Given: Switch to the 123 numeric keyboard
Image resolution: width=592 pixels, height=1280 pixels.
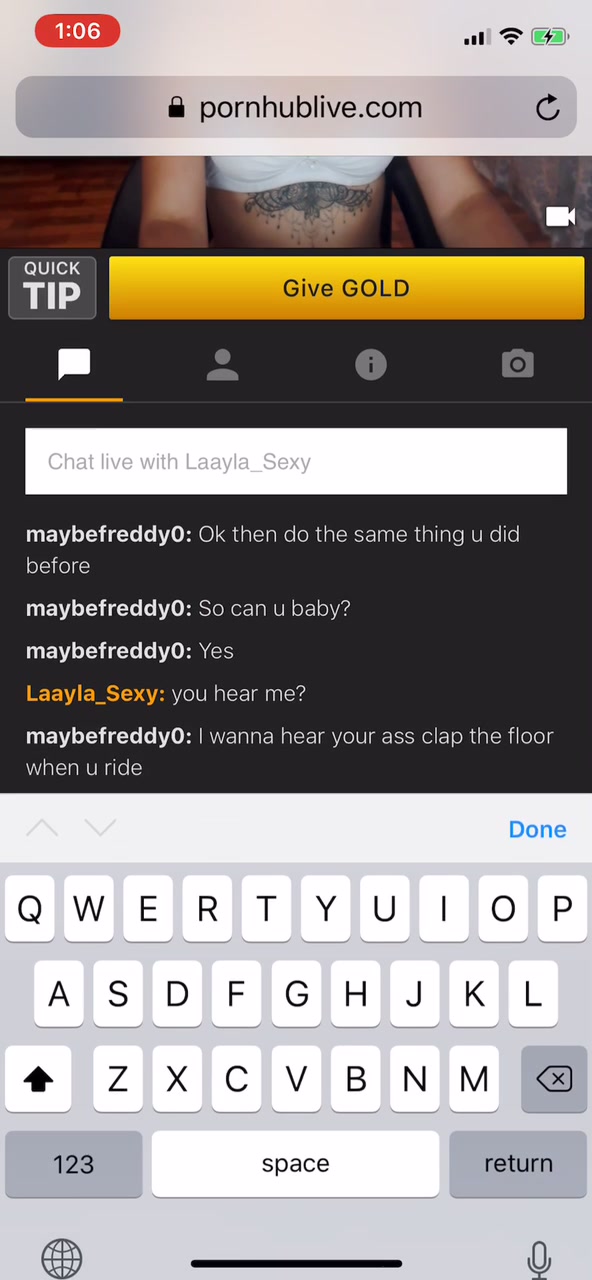Looking at the screenshot, I should click(73, 1164).
